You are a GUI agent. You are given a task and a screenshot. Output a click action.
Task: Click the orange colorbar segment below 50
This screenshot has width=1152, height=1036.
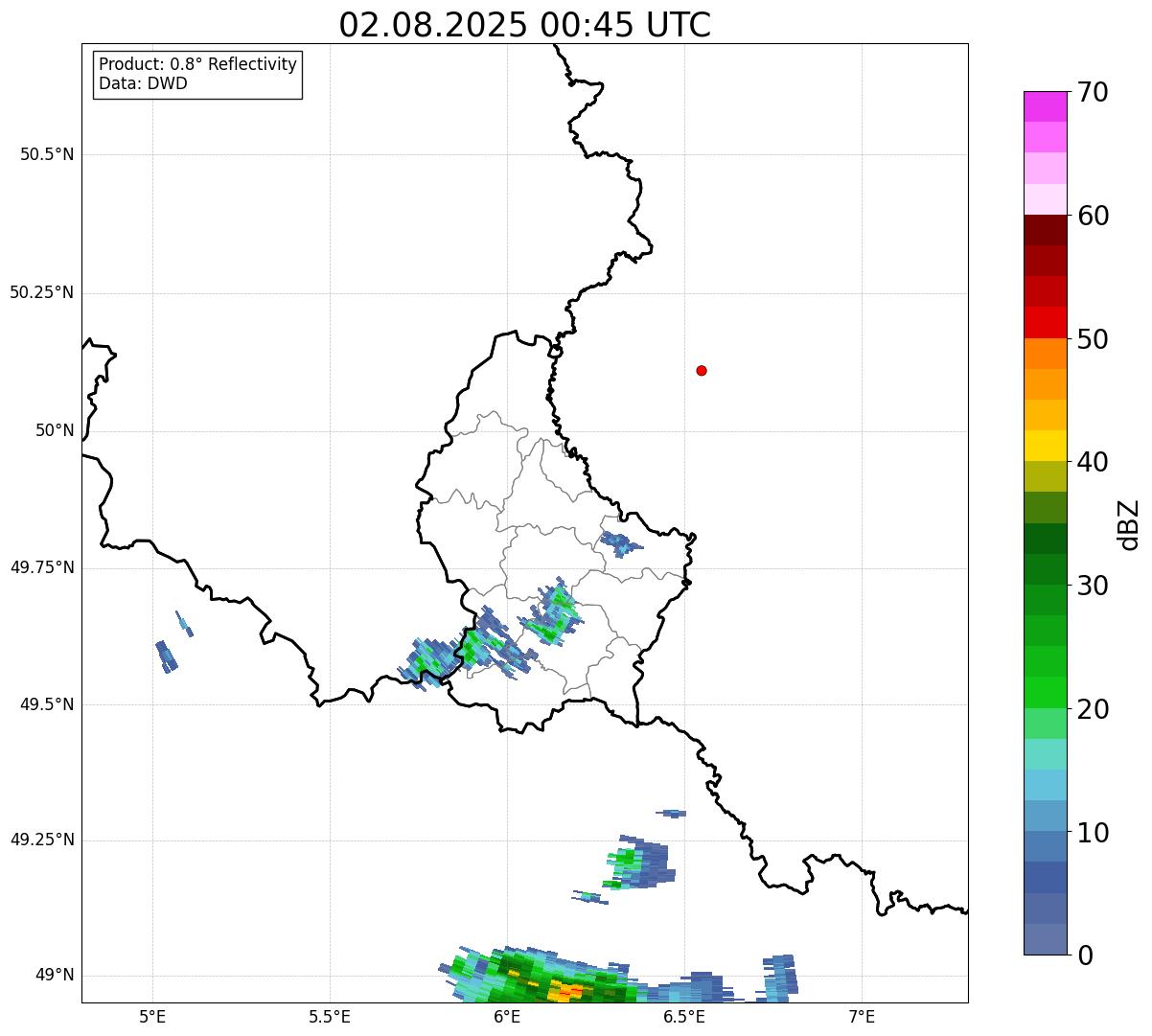point(1045,354)
